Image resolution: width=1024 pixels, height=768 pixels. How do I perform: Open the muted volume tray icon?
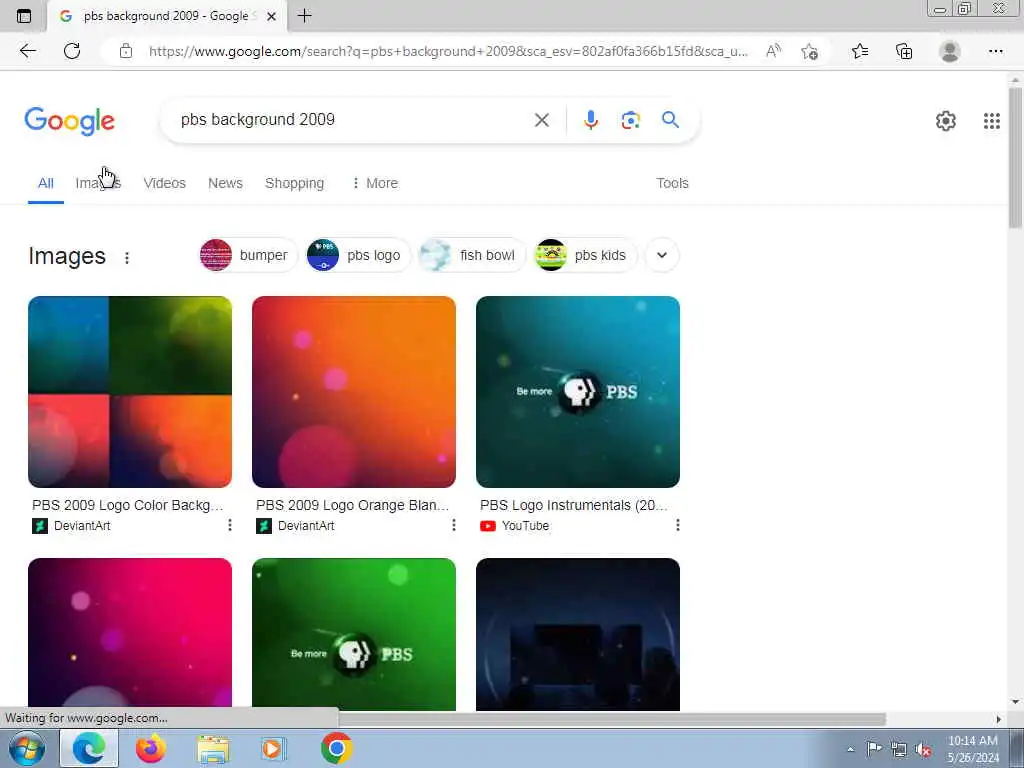point(923,749)
